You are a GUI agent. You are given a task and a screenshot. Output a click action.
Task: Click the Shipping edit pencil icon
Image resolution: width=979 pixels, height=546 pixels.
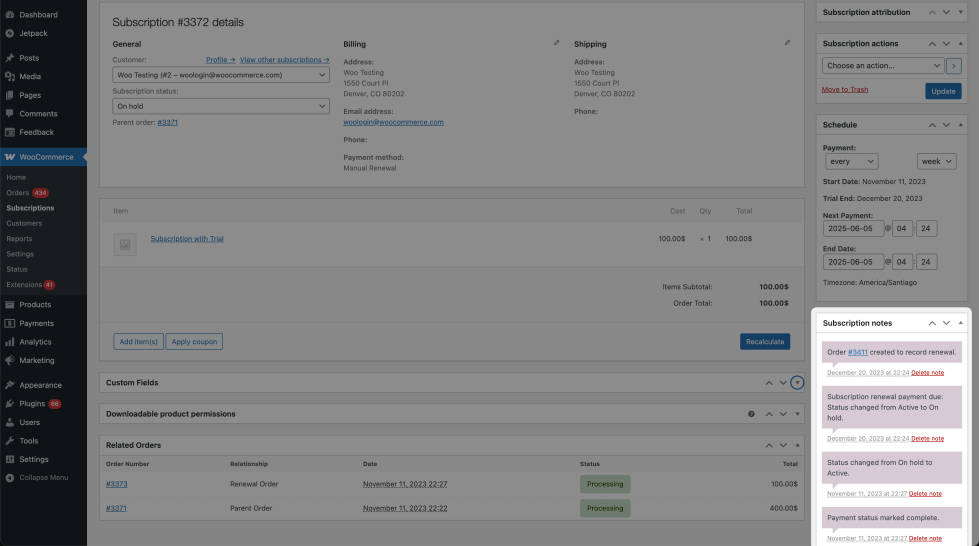coord(787,43)
